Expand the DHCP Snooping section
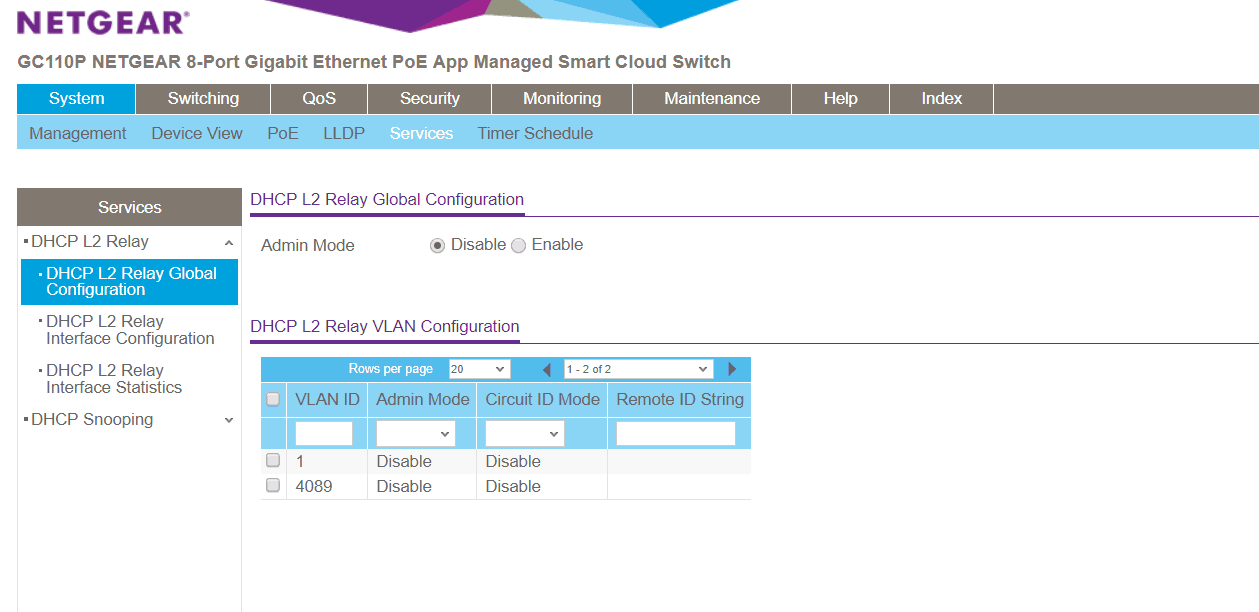The image size is (1259, 612). point(229,421)
